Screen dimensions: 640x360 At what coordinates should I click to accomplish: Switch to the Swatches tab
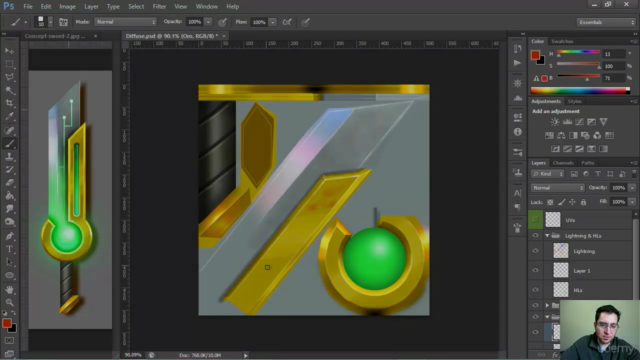coord(562,41)
